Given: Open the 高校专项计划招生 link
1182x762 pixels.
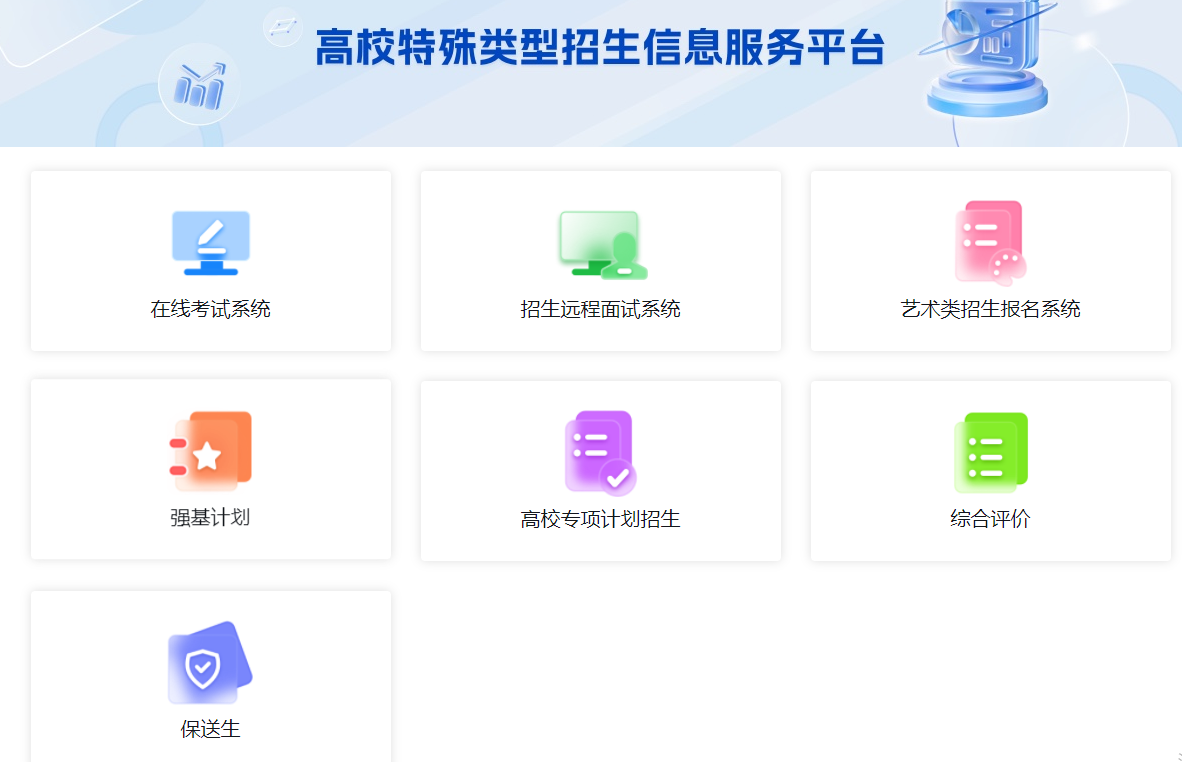Looking at the screenshot, I should click(x=600, y=518).
